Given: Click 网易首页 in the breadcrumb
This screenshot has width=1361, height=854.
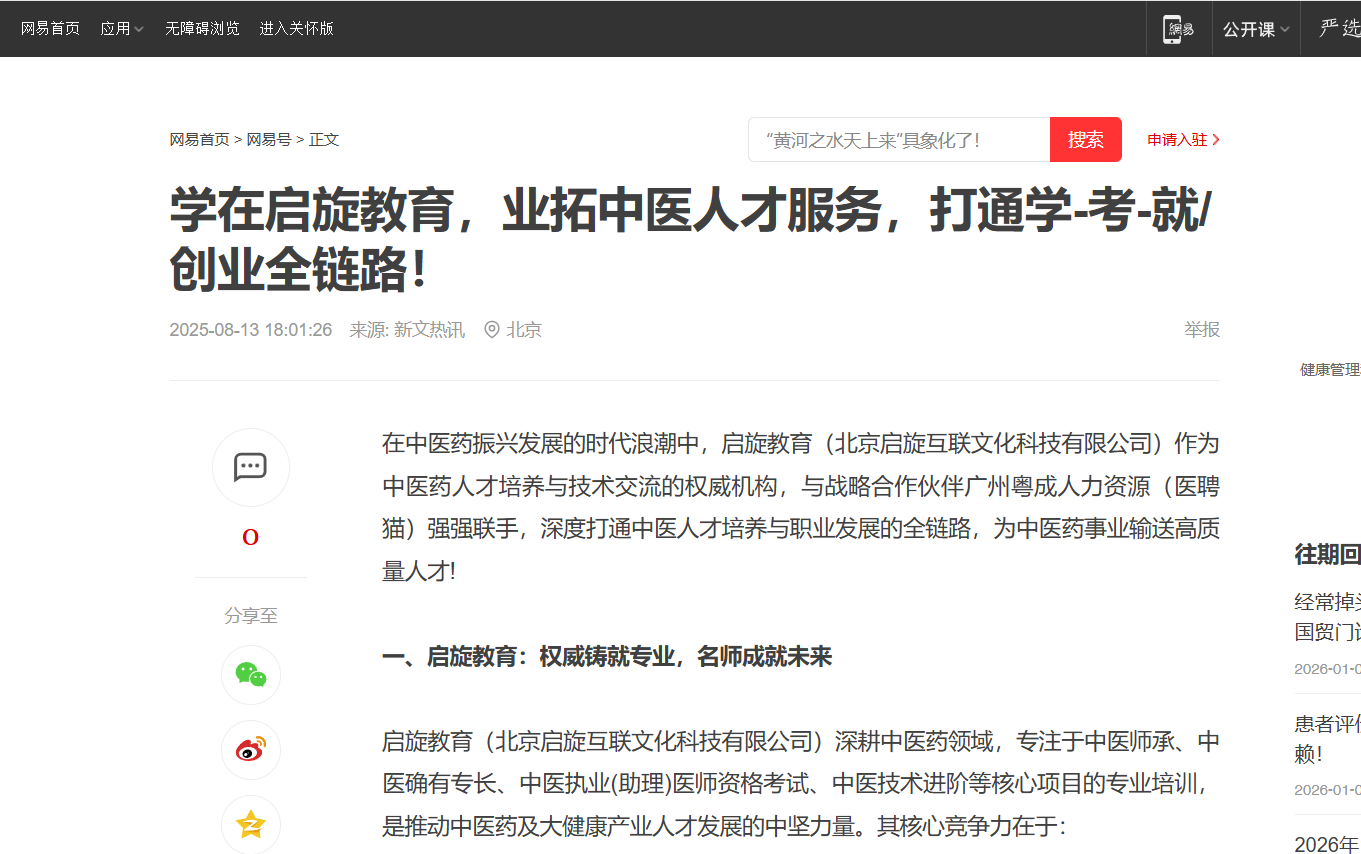Looking at the screenshot, I should click(x=199, y=140).
